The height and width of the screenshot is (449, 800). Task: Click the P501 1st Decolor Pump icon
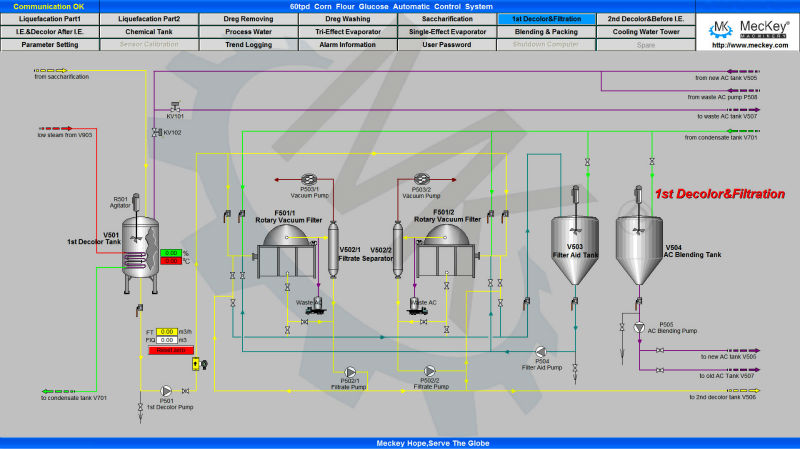coord(166,388)
